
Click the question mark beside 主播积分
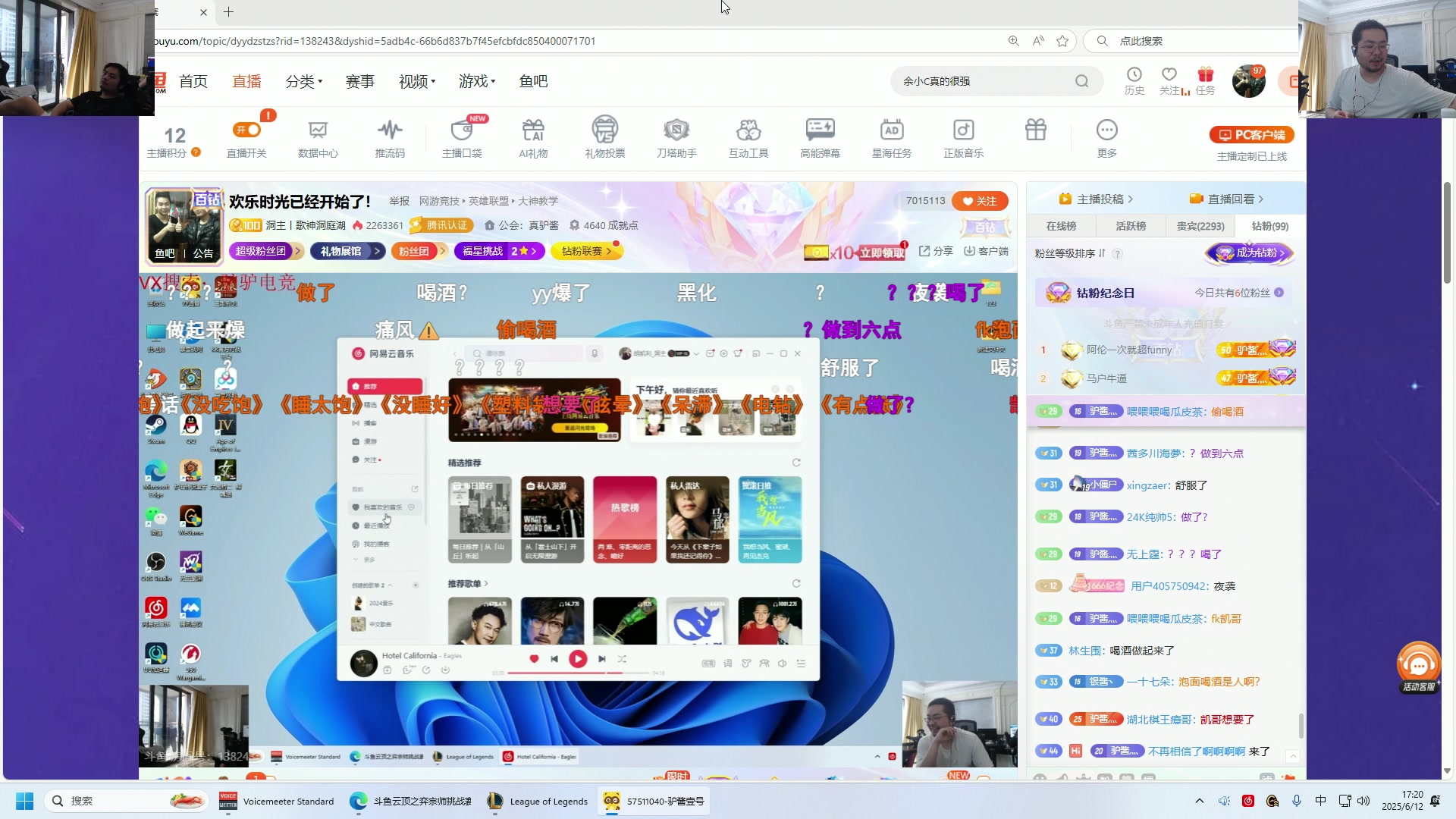point(196,152)
